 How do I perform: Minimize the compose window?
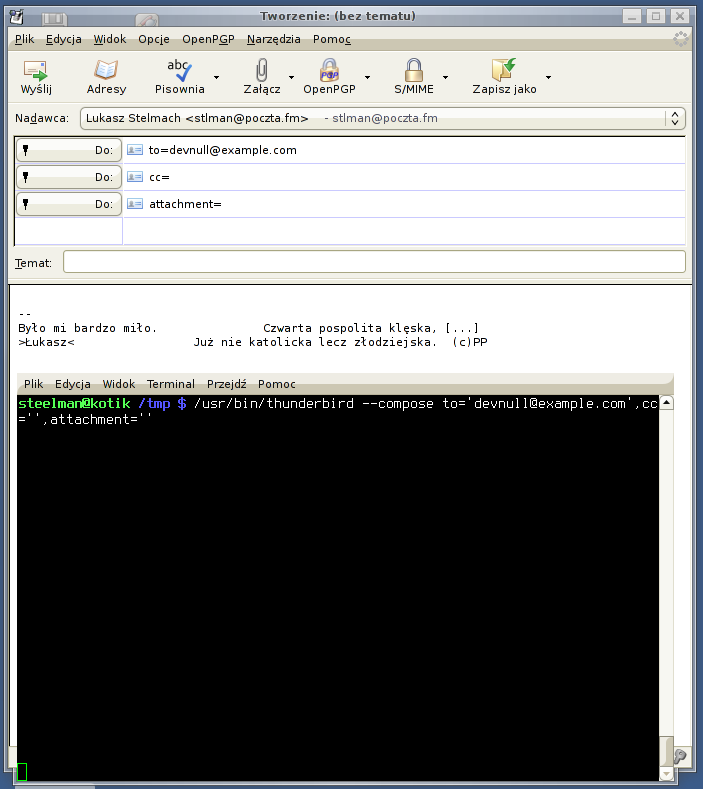pos(632,17)
